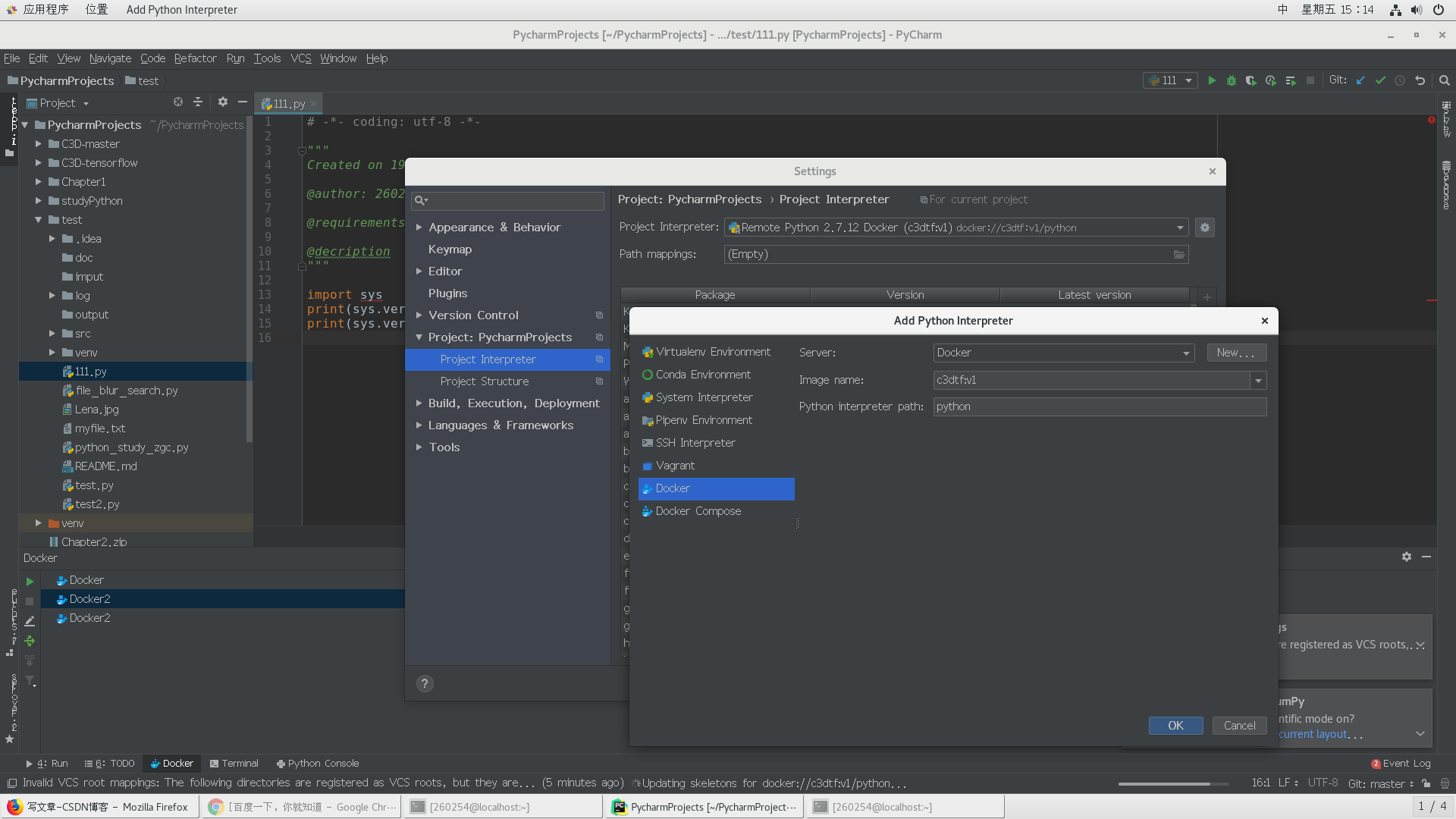Open the Server dropdown showing Docker

click(1063, 353)
